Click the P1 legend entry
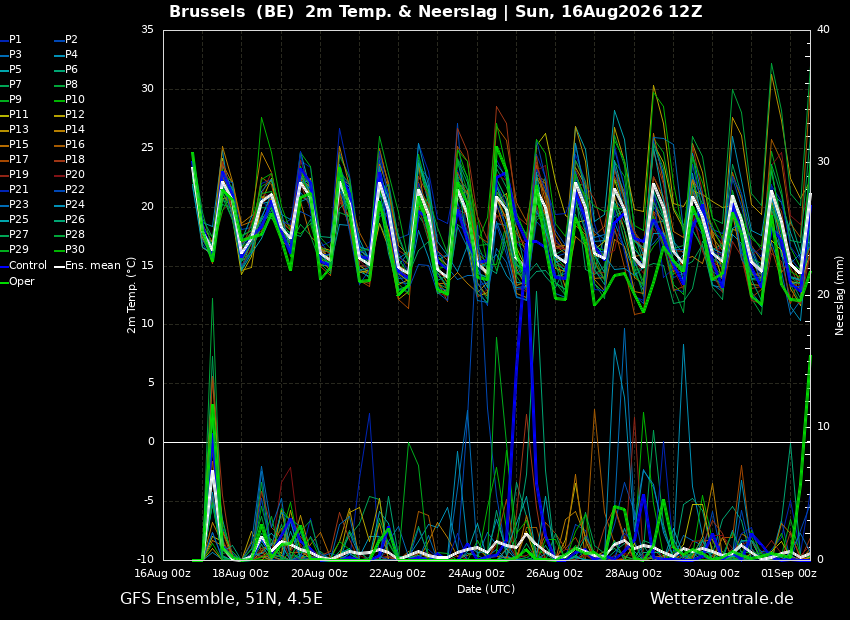The image size is (850, 620). point(11,40)
